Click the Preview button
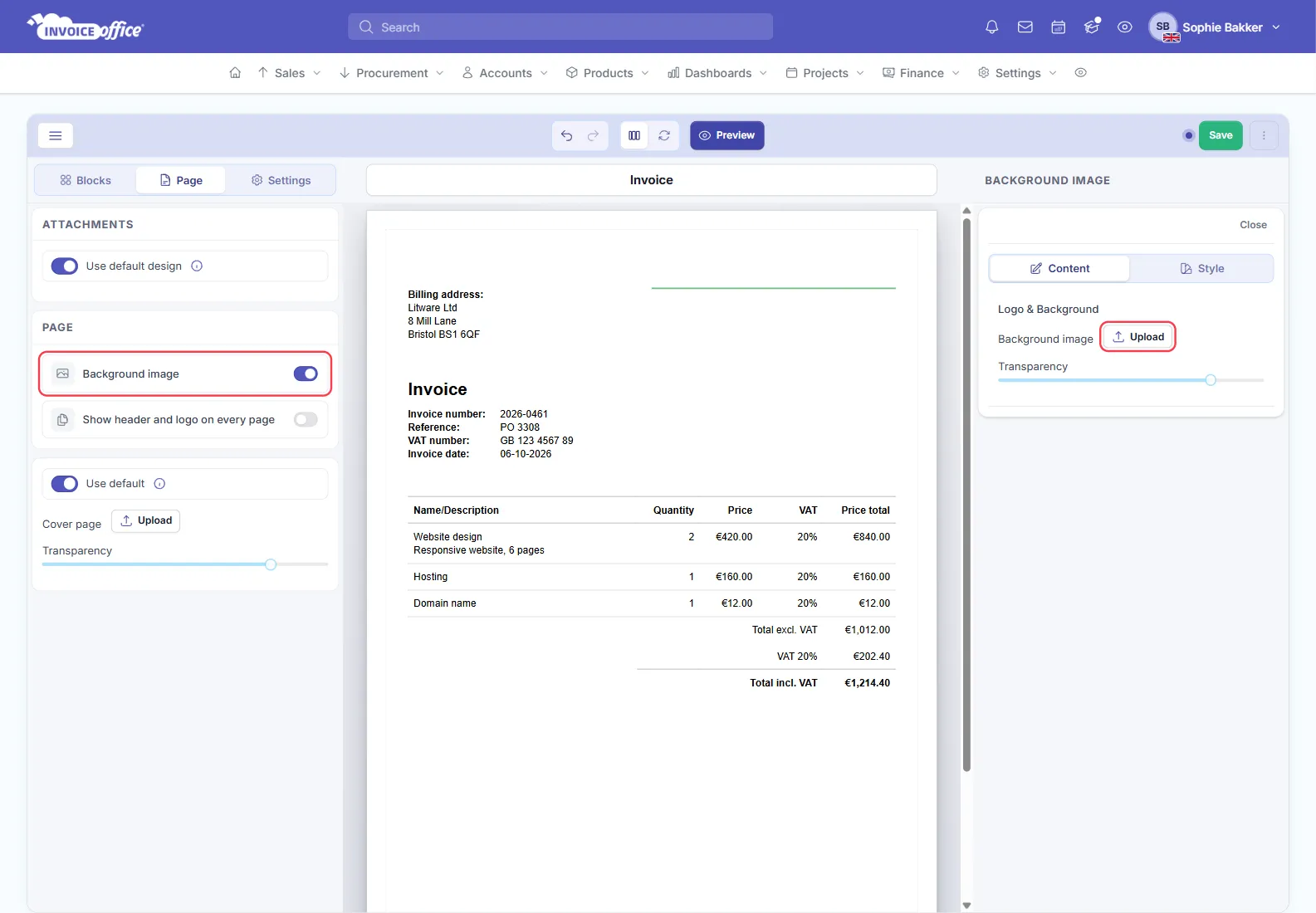The width and height of the screenshot is (1316, 913). click(726, 135)
